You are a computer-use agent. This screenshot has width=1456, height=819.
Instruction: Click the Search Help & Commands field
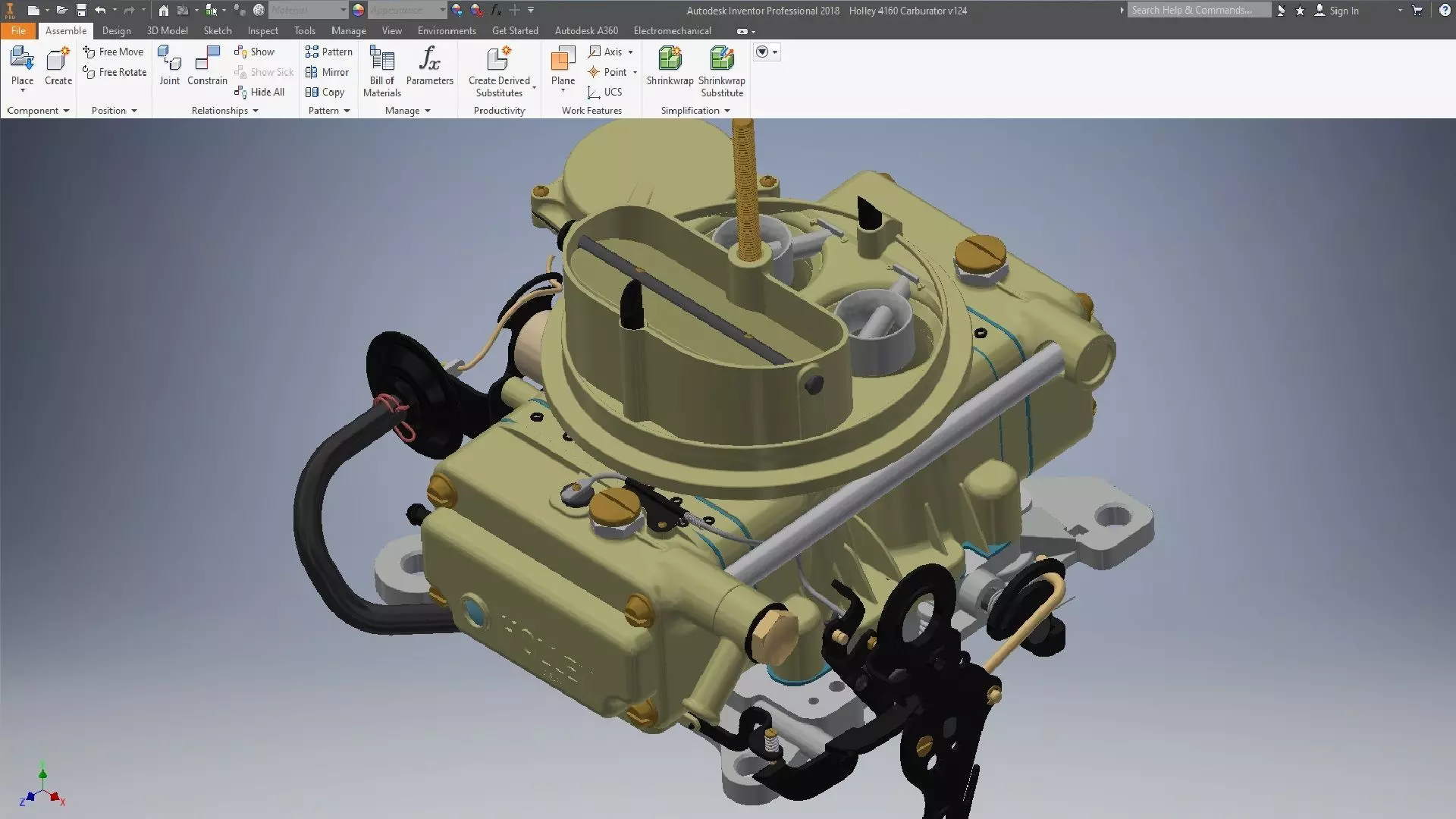click(x=1198, y=11)
